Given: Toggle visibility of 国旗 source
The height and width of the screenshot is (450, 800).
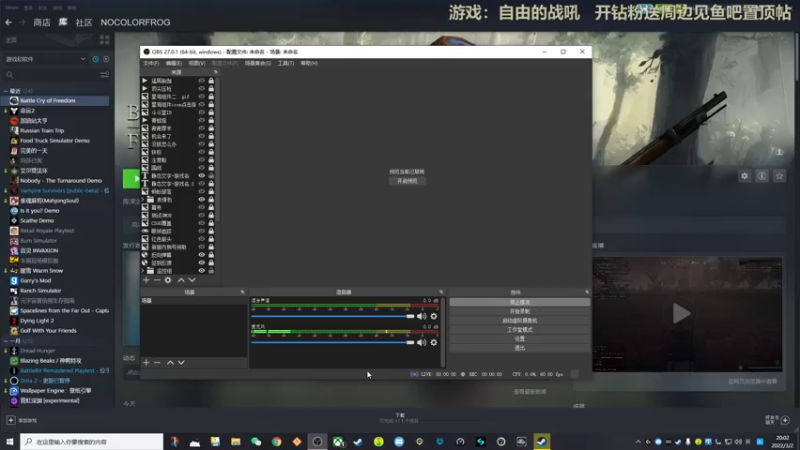Looking at the screenshot, I should [202, 167].
